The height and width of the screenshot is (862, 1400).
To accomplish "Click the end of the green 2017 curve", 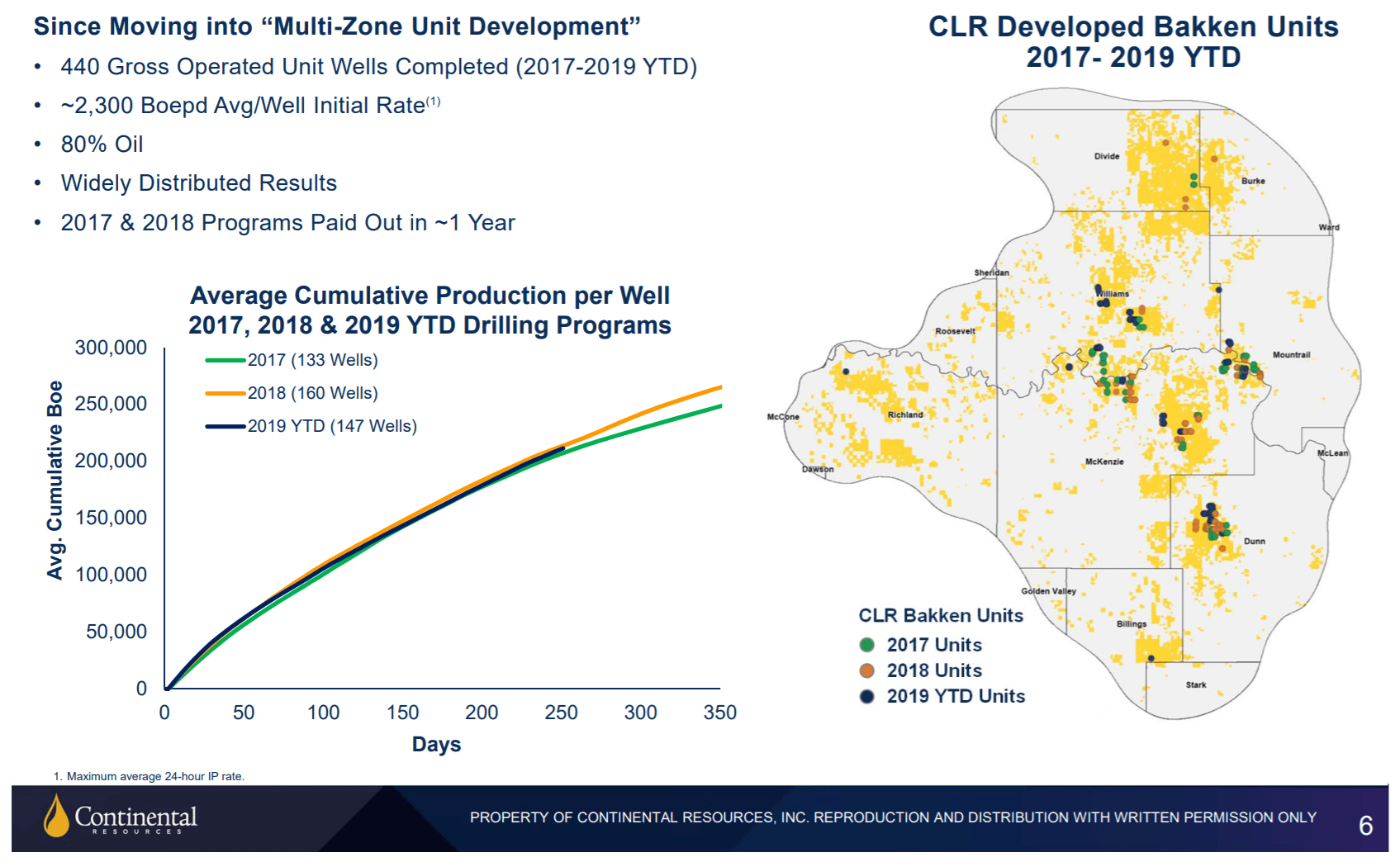I will [x=721, y=405].
